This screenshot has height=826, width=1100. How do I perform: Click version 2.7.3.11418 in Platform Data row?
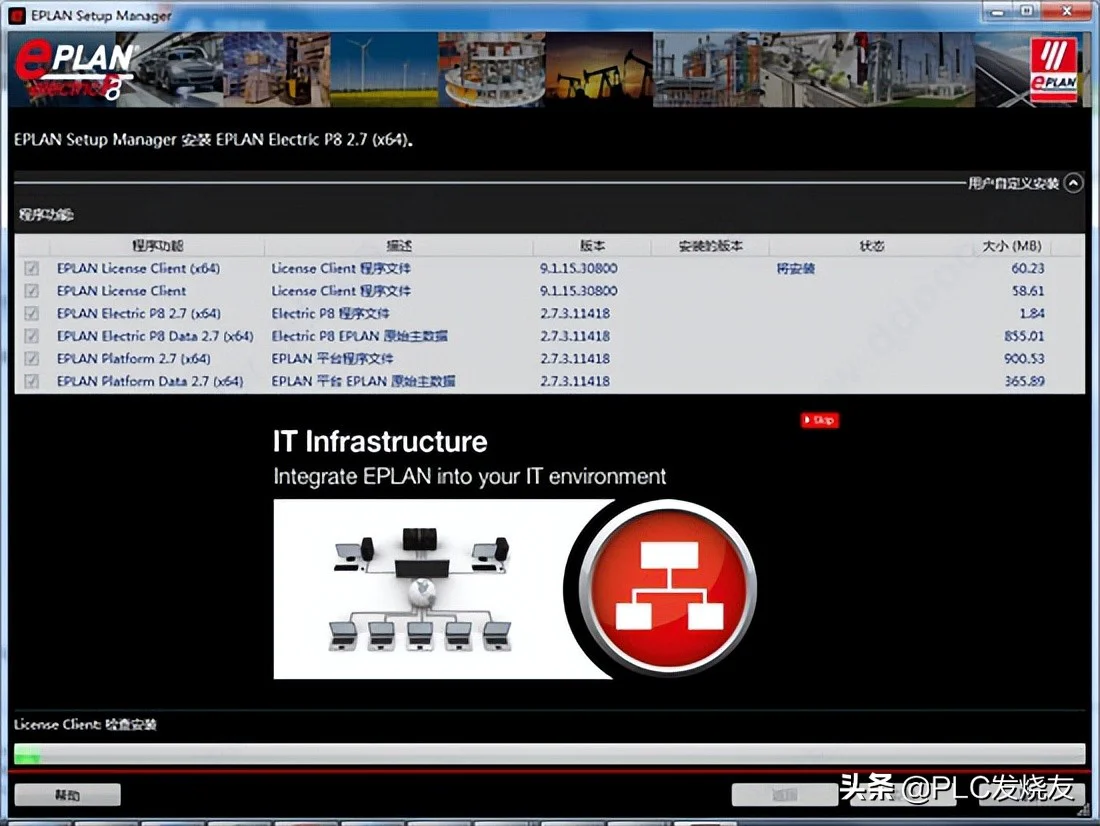pos(575,381)
